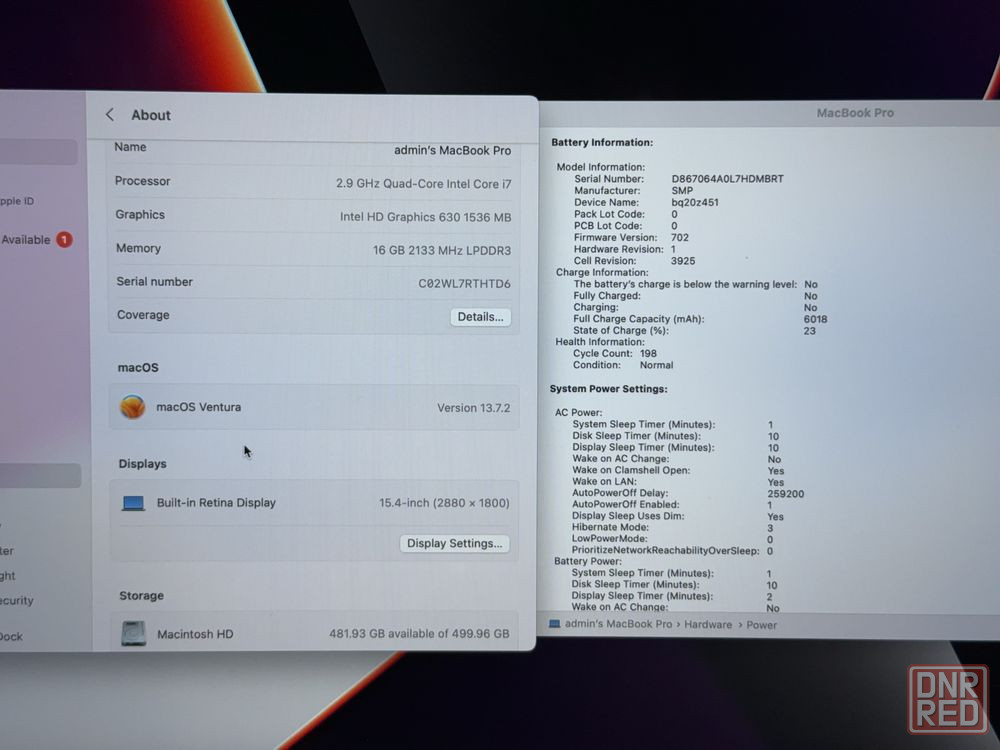Click the Battery Power label
The height and width of the screenshot is (750, 1000).
point(587,562)
